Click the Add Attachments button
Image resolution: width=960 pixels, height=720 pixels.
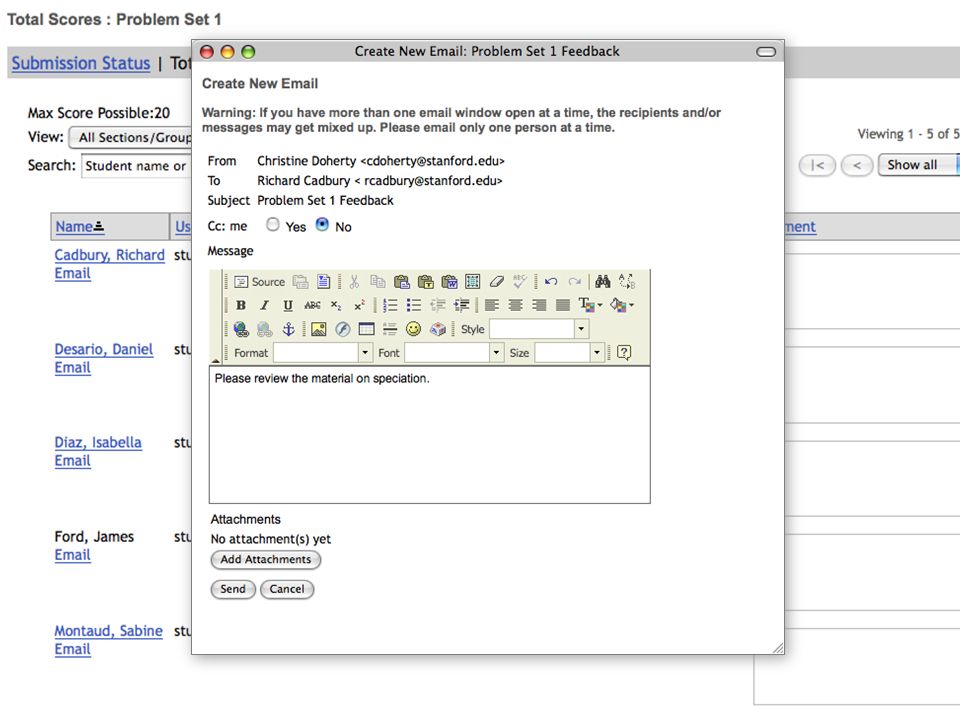click(266, 560)
